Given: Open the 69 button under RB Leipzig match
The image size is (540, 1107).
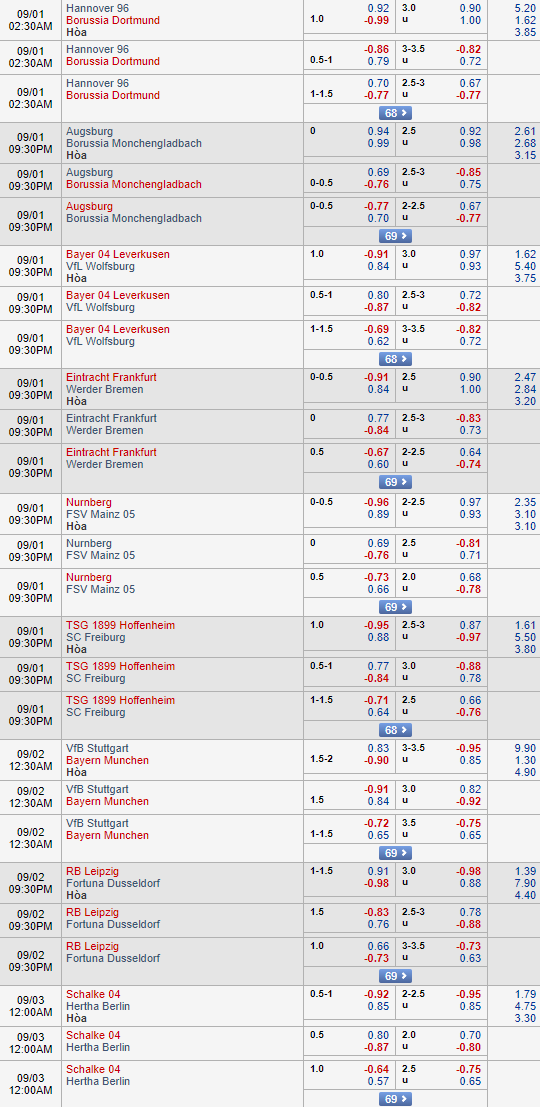Looking at the screenshot, I should [395, 976].
